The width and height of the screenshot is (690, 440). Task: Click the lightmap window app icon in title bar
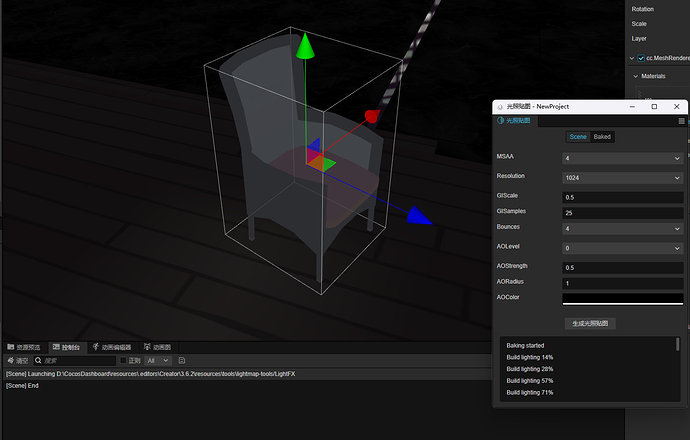[500, 106]
